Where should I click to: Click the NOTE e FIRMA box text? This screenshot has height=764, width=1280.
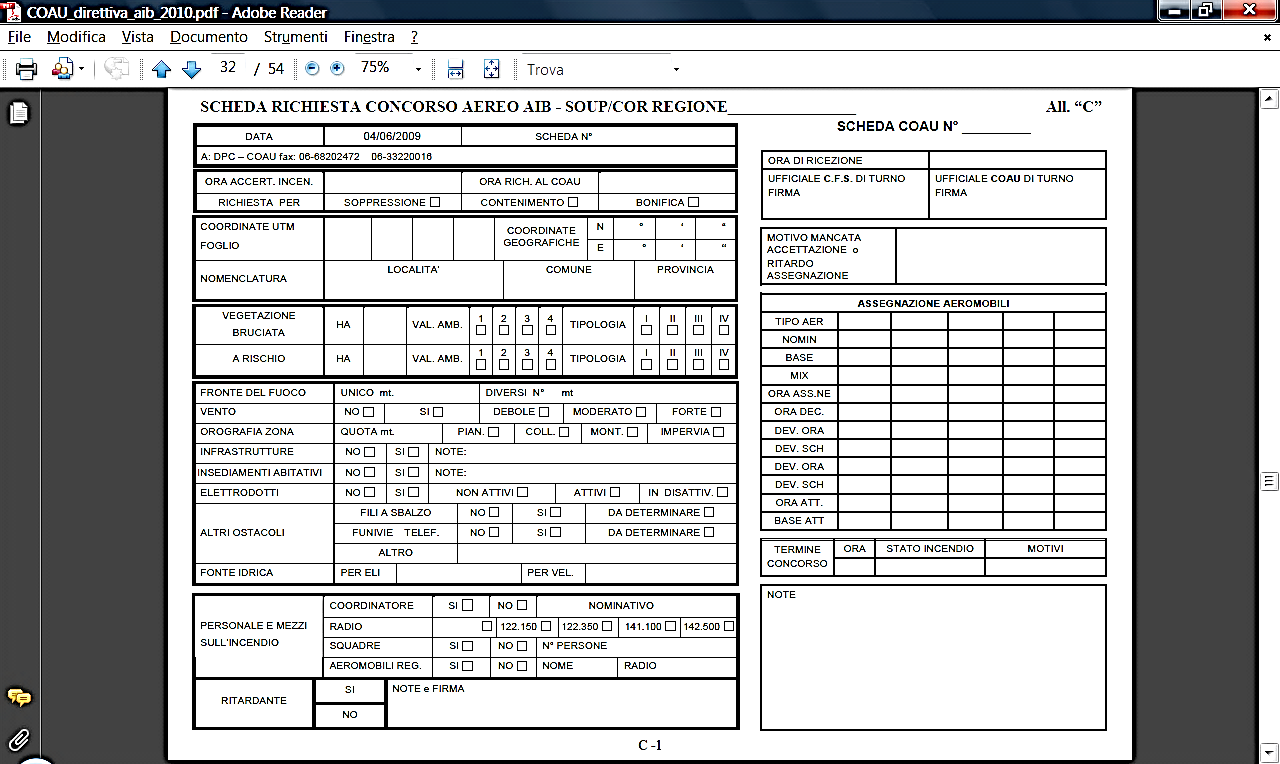pos(428,688)
